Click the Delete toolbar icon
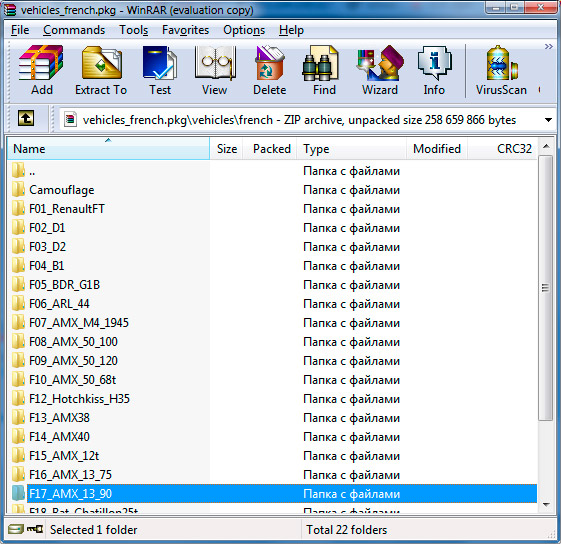The height and width of the screenshot is (544, 561). [x=269, y=70]
